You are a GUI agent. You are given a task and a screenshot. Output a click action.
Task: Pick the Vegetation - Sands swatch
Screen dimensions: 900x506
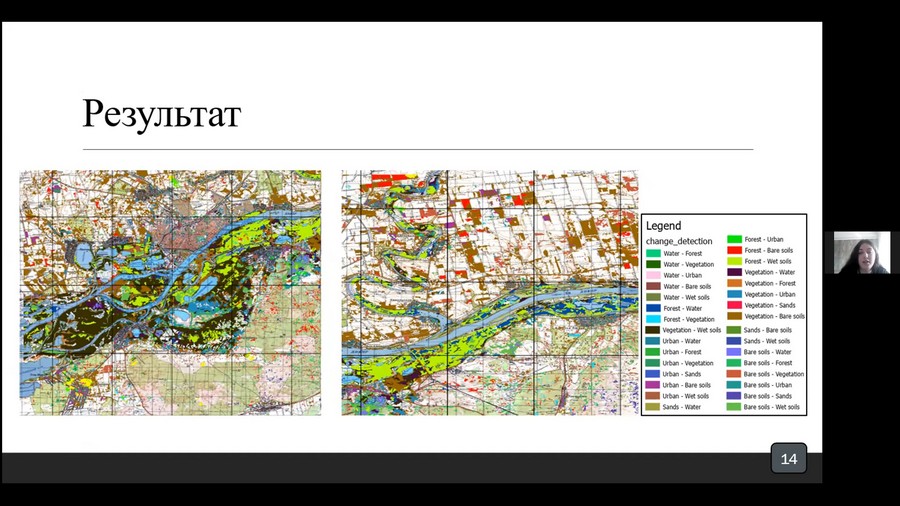click(x=733, y=305)
